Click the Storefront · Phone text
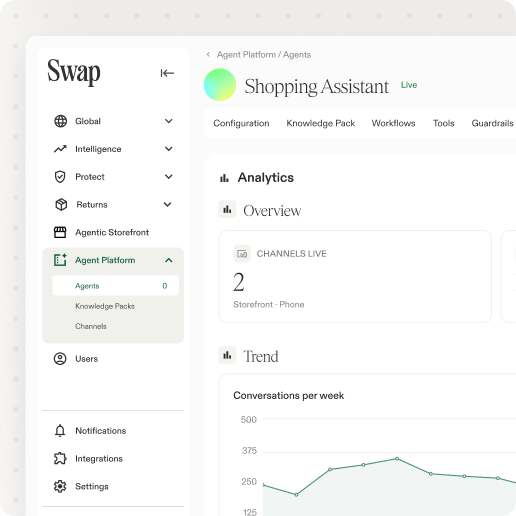The image size is (516, 516). 269,304
